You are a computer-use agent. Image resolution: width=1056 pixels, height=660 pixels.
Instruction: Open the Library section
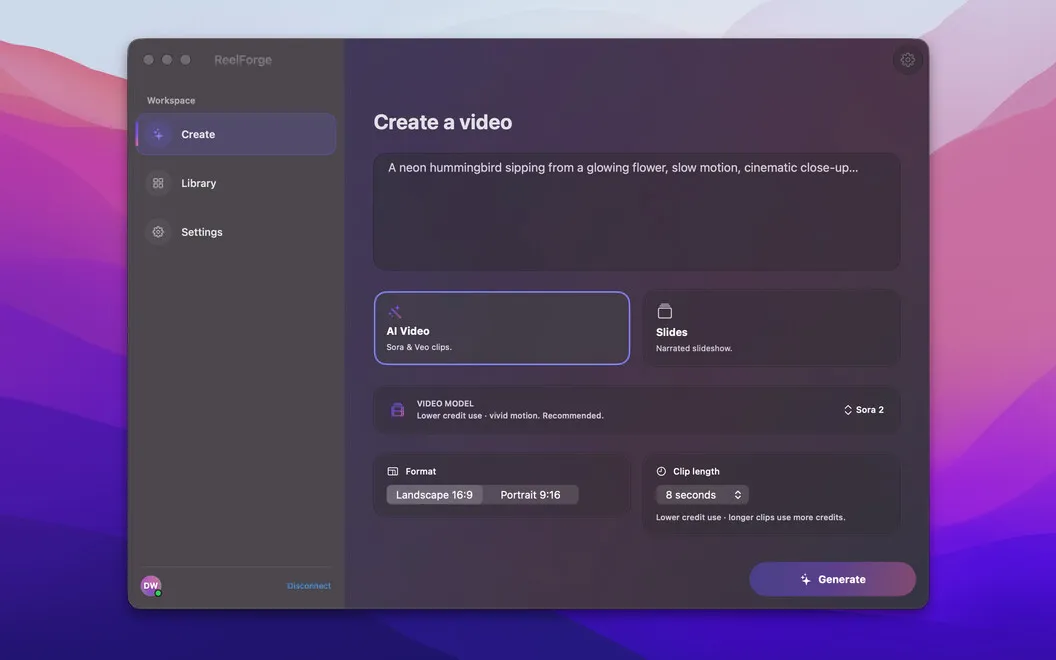(236, 183)
